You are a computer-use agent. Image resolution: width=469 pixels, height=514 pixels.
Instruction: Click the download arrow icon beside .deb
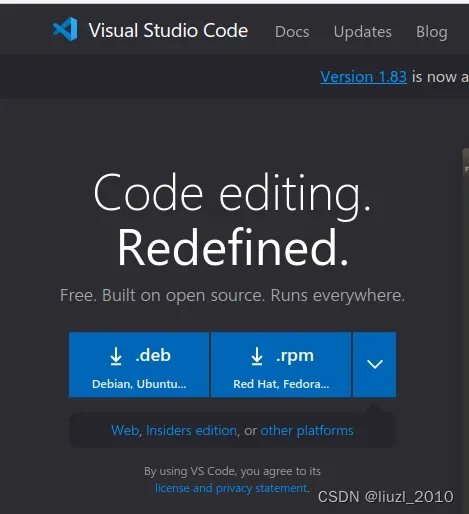(116, 356)
